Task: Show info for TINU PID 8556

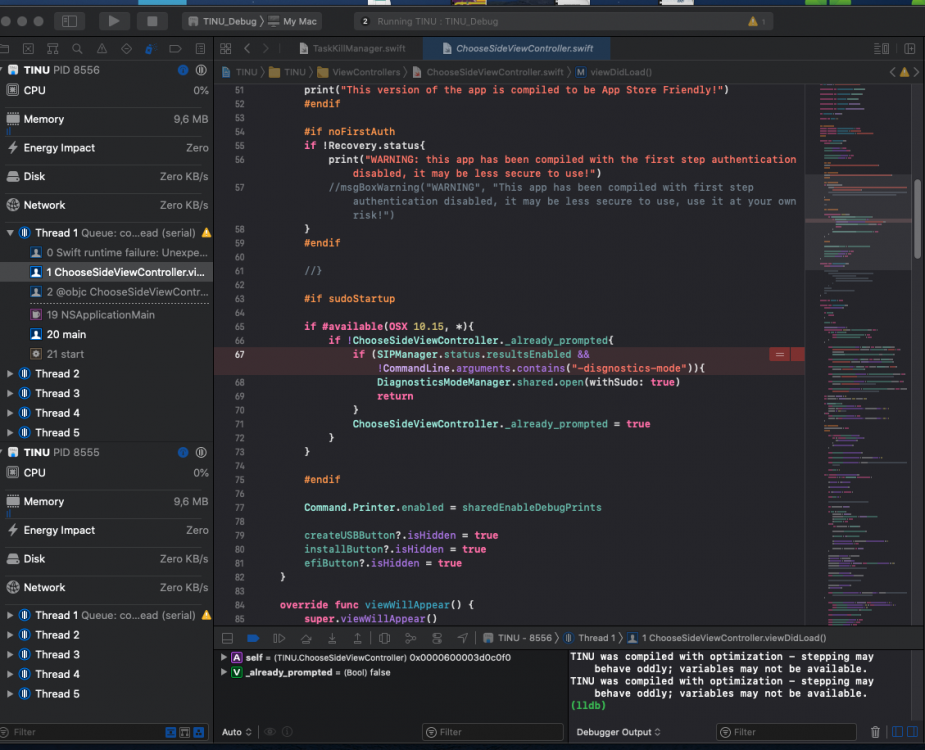Action: click(183, 70)
